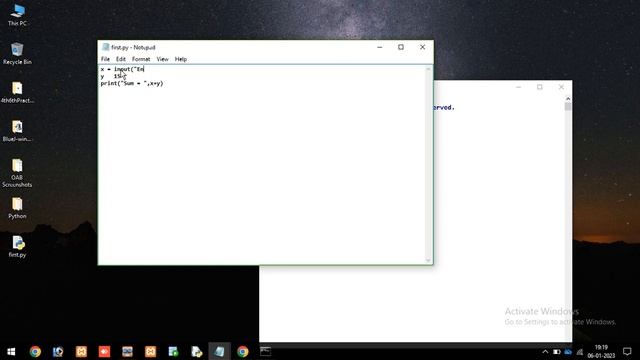Check the battery status tray icon
This screenshot has width=640, height=360.
point(556,352)
